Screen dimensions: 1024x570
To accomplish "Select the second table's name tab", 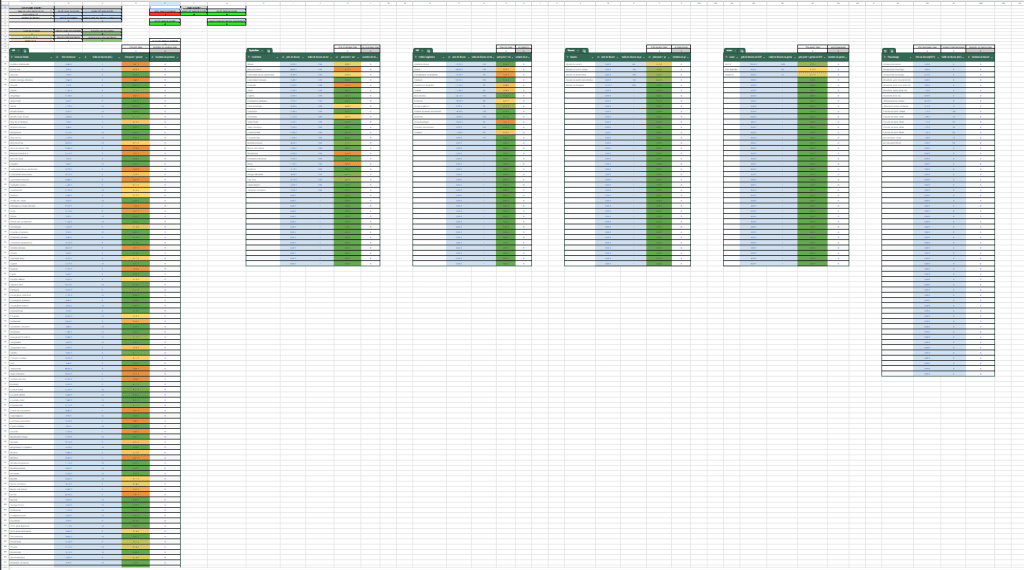I will pos(254,49).
